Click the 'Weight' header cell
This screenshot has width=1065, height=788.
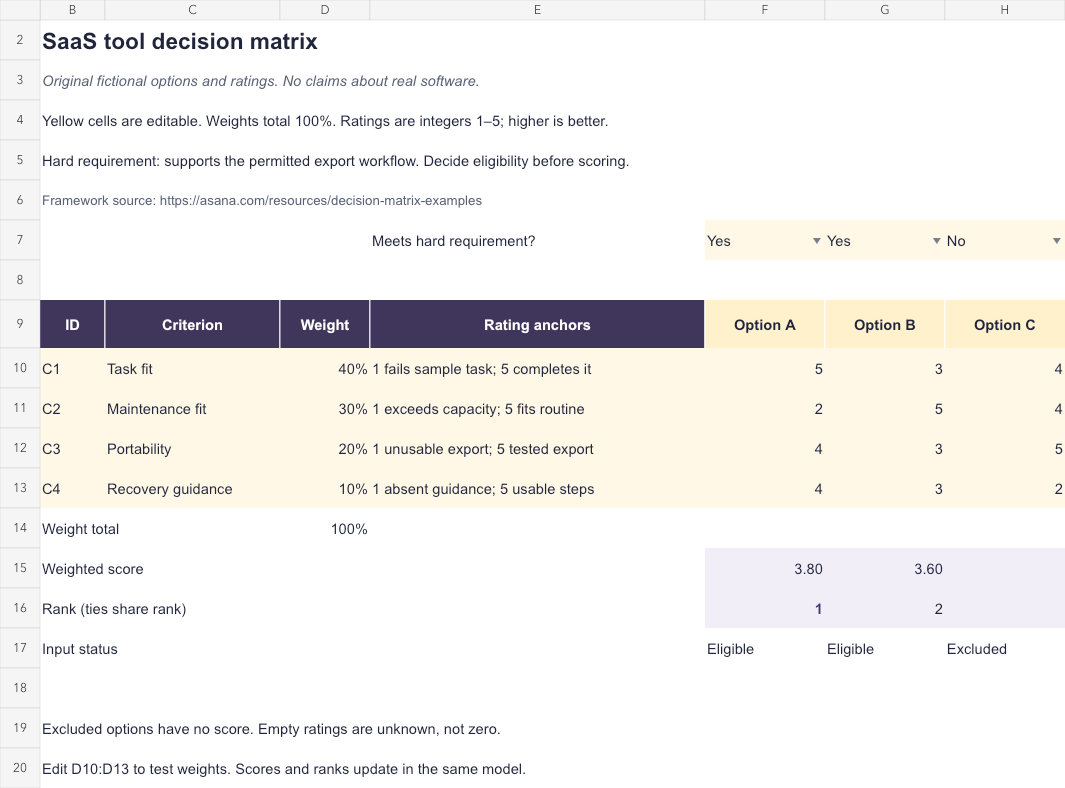325,325
